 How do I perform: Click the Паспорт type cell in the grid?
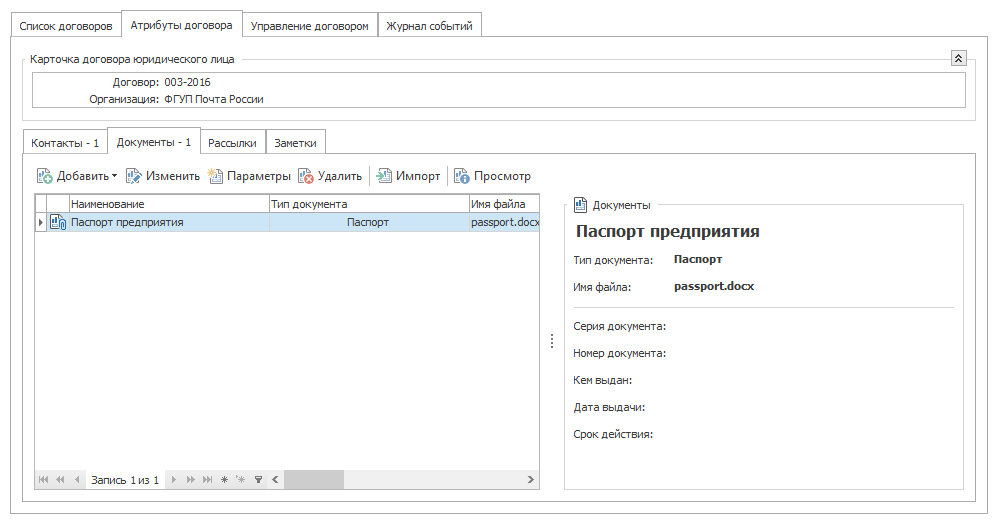(369, 222)
